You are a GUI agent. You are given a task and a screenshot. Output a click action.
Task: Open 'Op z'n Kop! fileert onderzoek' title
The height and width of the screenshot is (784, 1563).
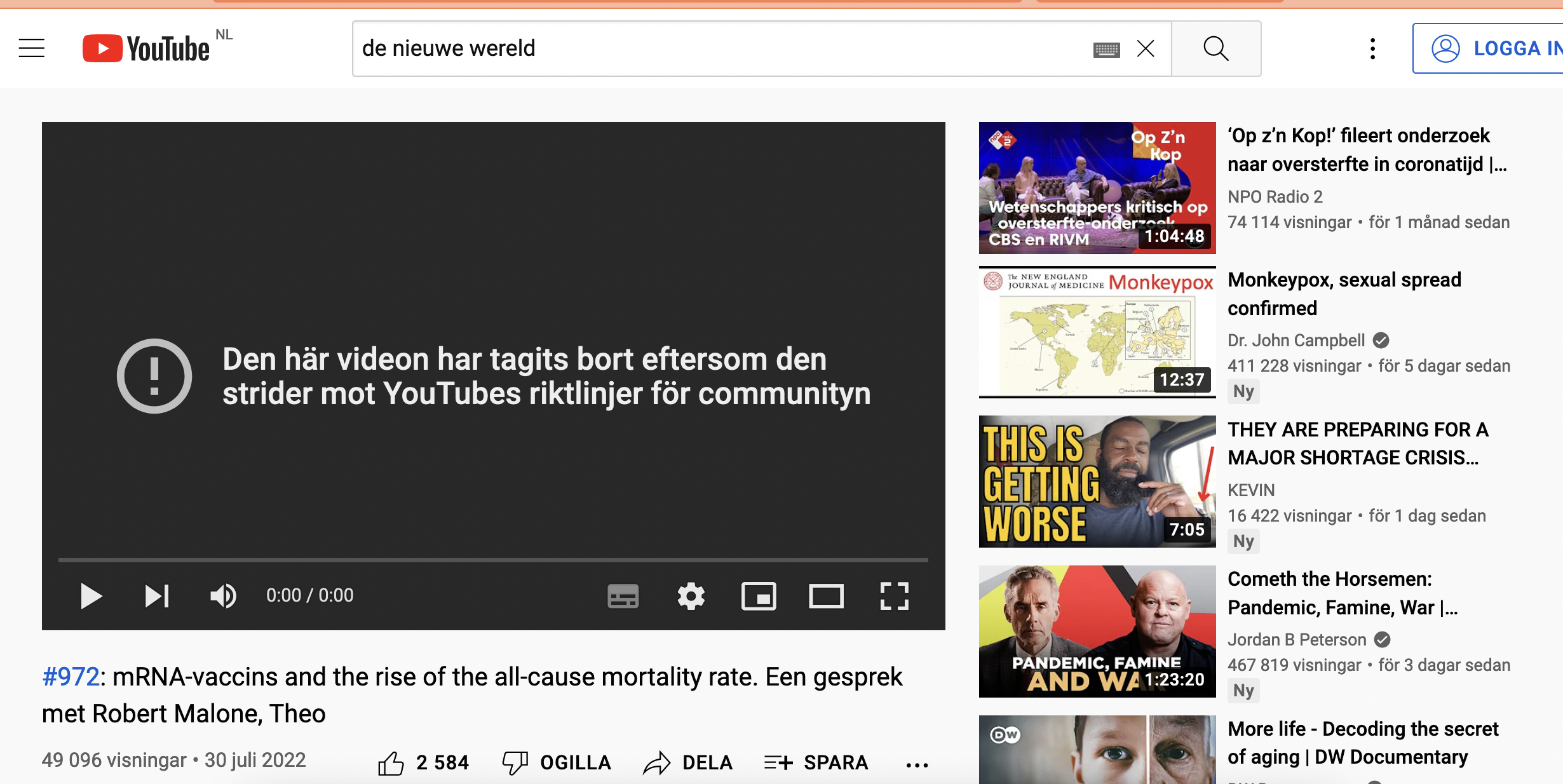coord(1367,150)
